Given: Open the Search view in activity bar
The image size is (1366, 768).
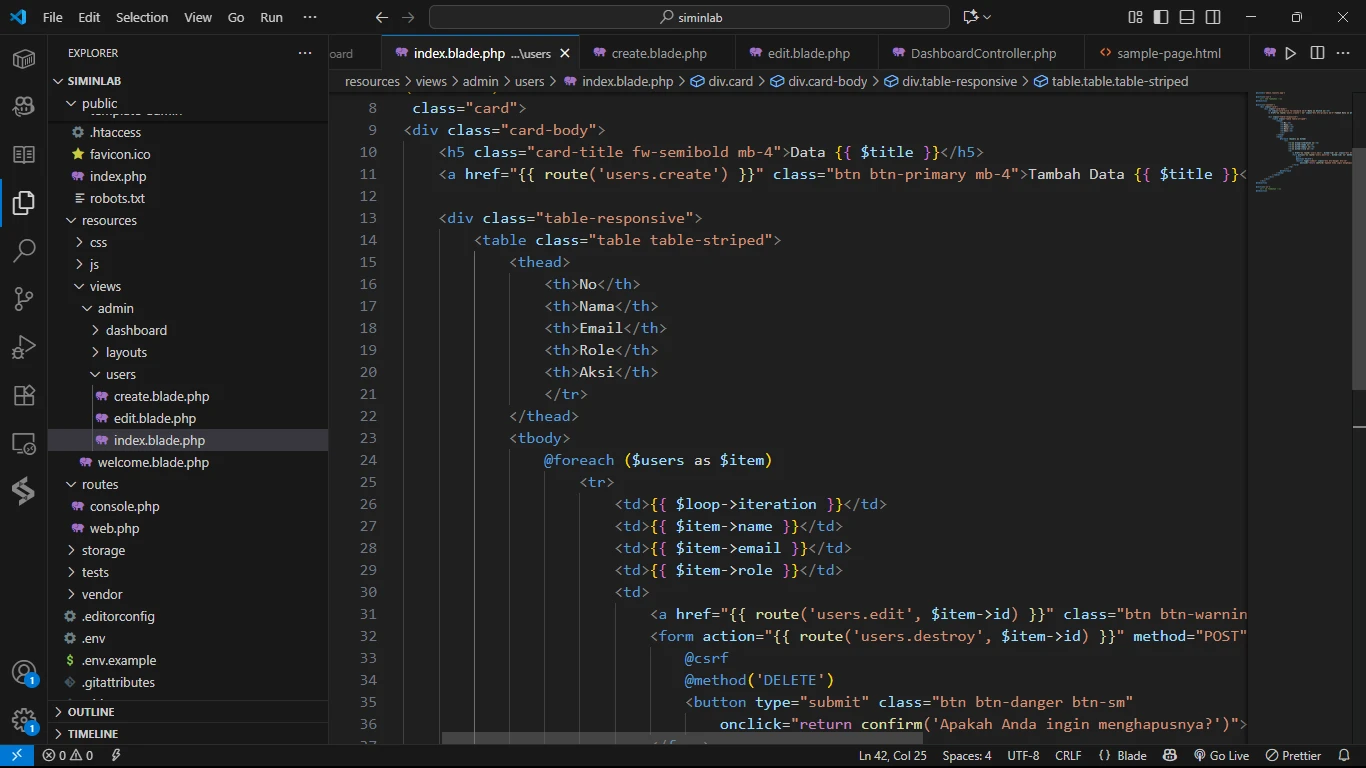Looking at the screenshot, I should click(24, 250).
